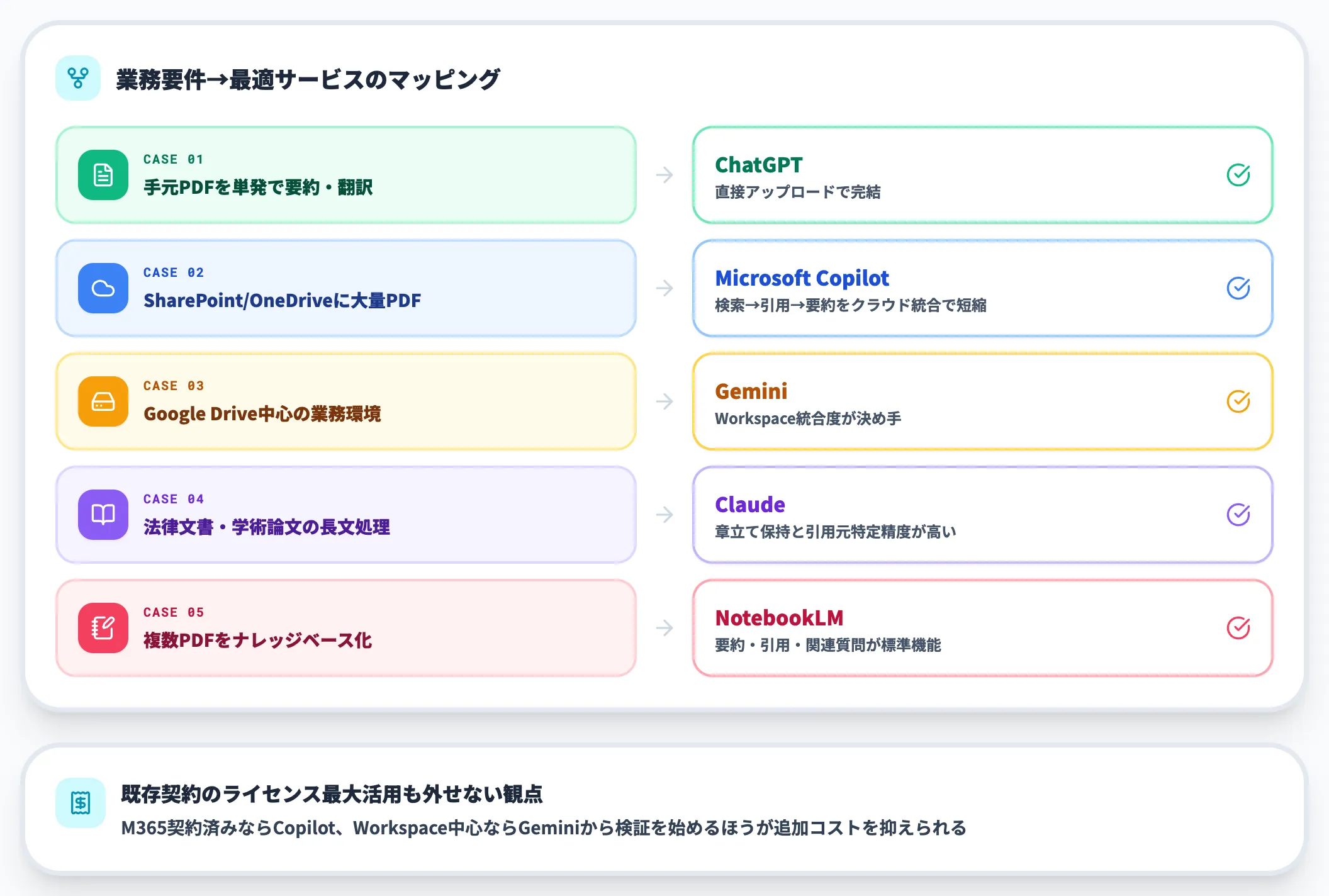1329x896 pixels.
Task: Click the blue check circle on Microsoft Copilot card
Action: pos(1238,288)
